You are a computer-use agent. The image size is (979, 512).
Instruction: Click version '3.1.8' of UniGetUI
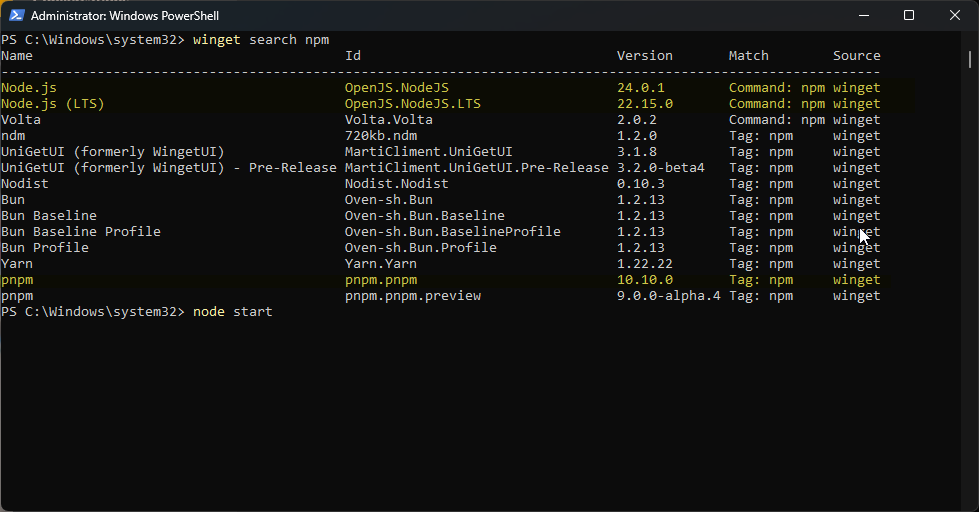pos(637,152)
